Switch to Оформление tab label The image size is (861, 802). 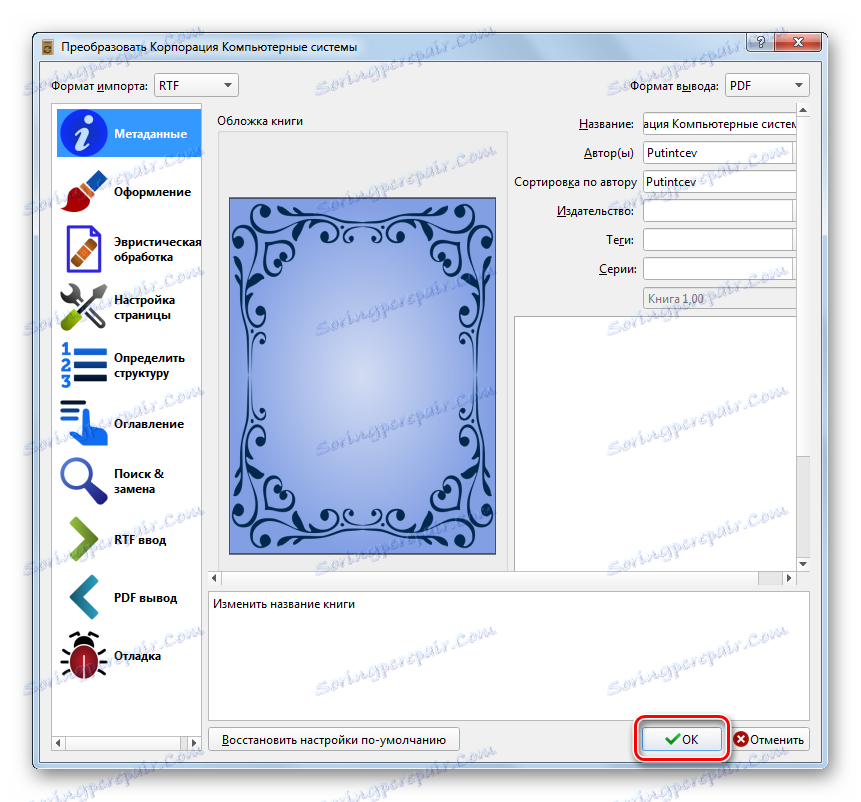tap(153, 192)
